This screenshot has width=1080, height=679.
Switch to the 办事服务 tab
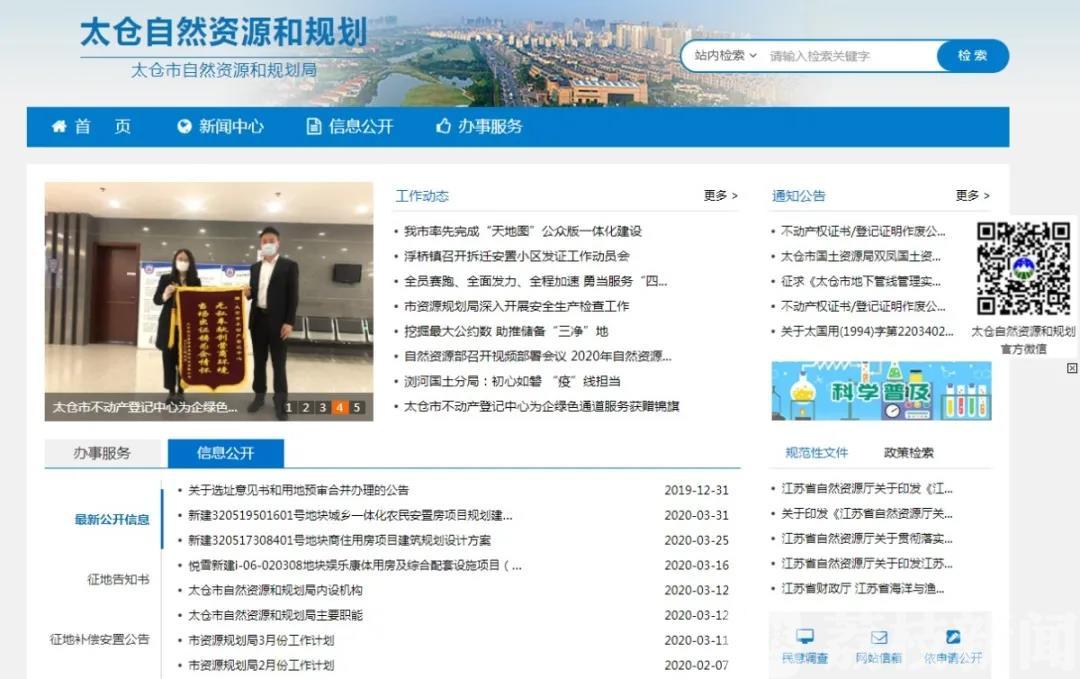pos(102,453)
